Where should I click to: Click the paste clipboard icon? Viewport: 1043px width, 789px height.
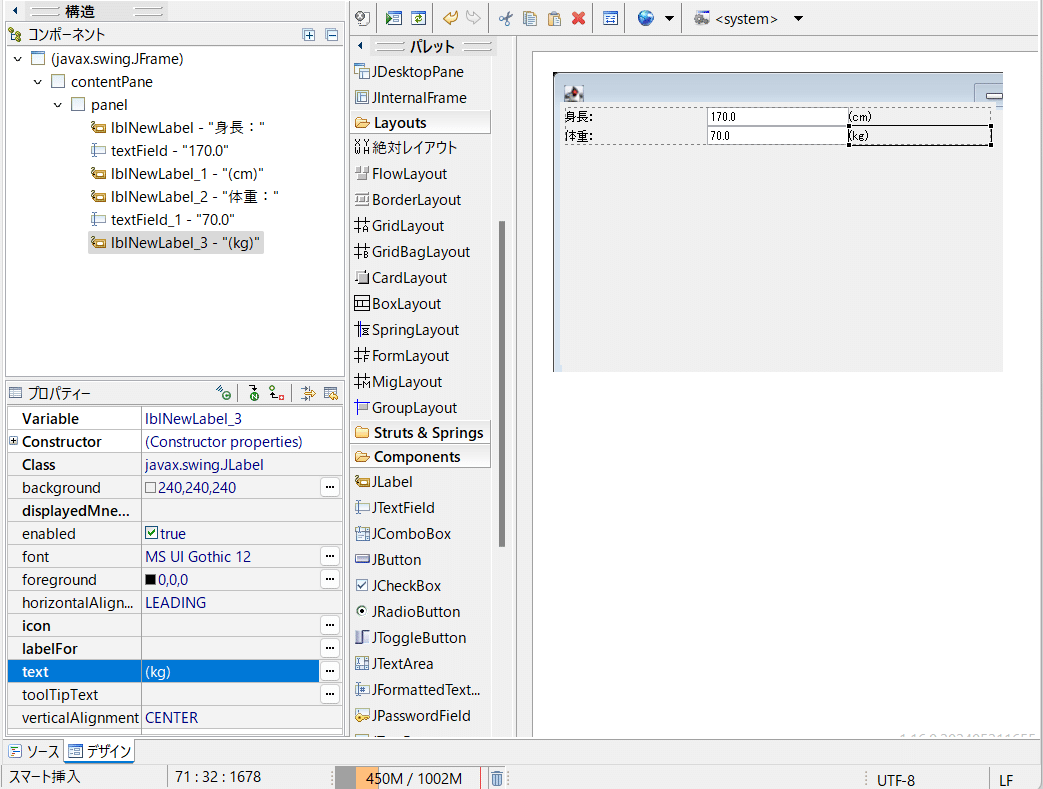pyautogui.click(x=554, y=18)
